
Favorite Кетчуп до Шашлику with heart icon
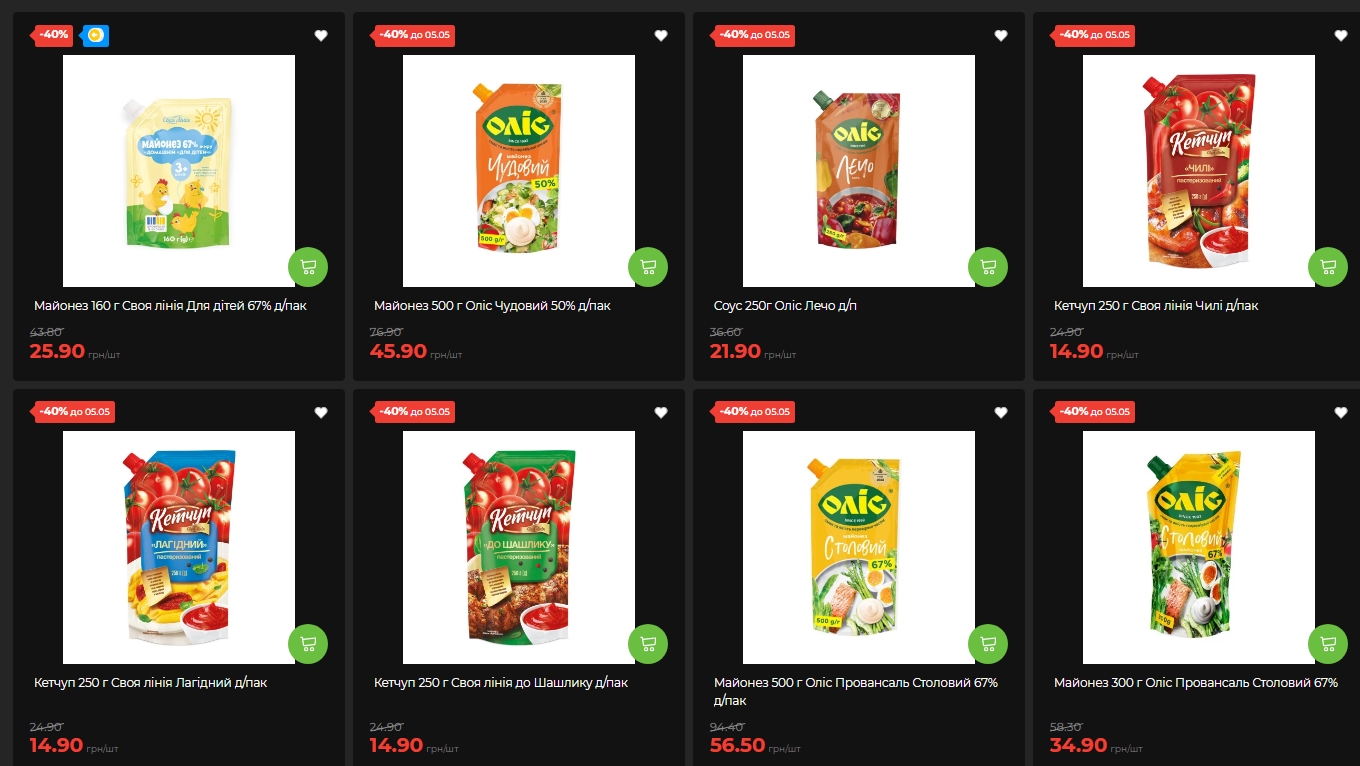[661, 413]
